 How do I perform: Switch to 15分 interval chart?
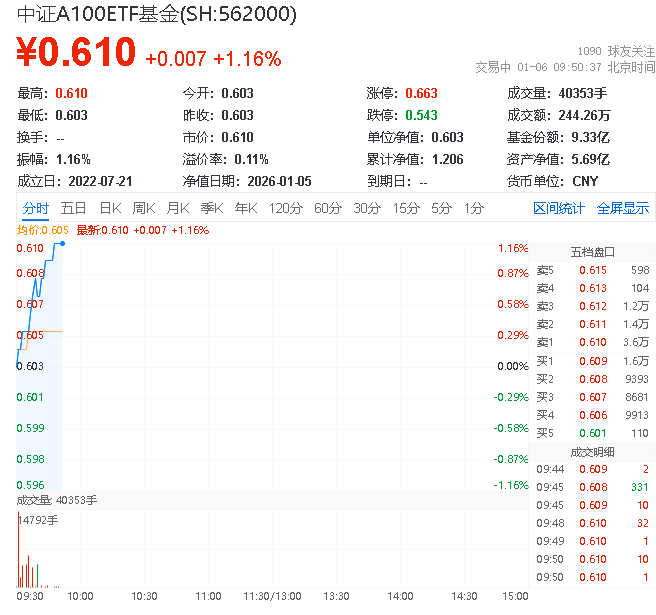(406, 208)
